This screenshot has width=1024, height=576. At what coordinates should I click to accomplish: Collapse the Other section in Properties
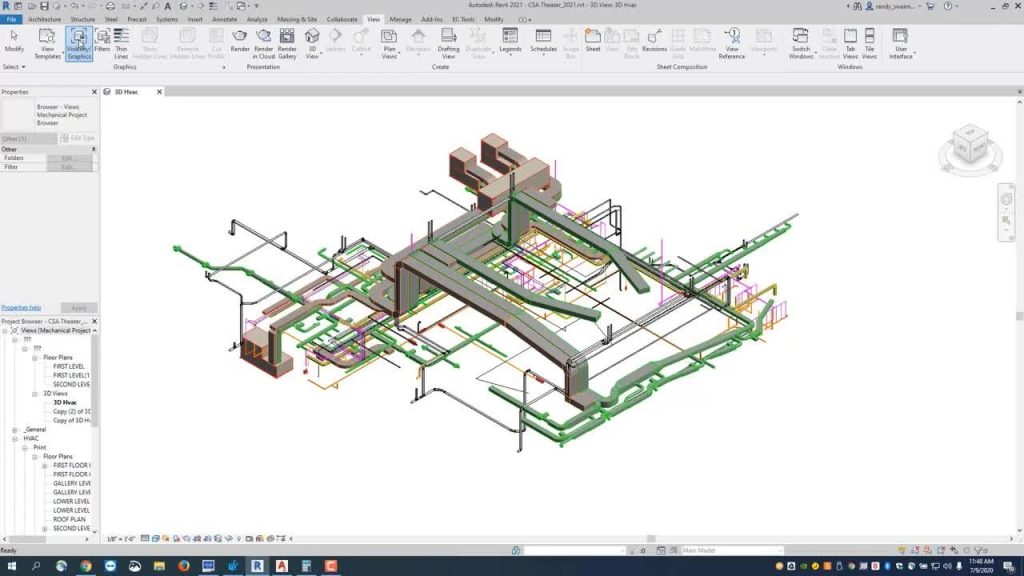[x=93, y=150]
